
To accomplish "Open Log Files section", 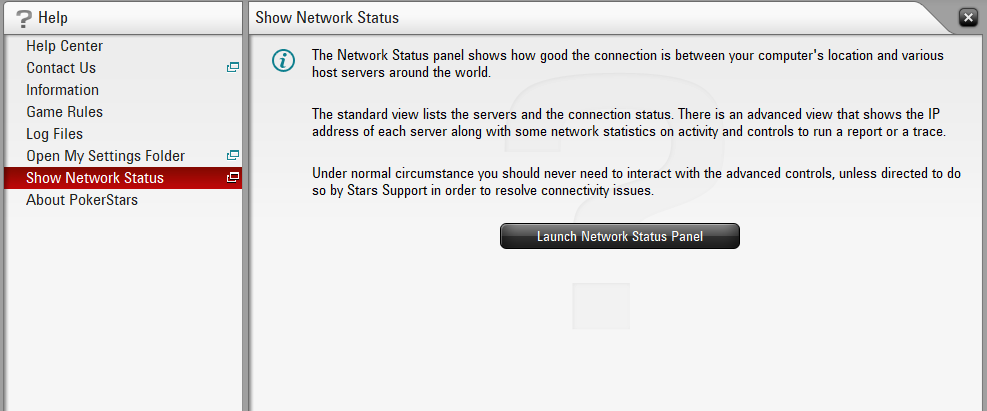I will click(123, 134).
